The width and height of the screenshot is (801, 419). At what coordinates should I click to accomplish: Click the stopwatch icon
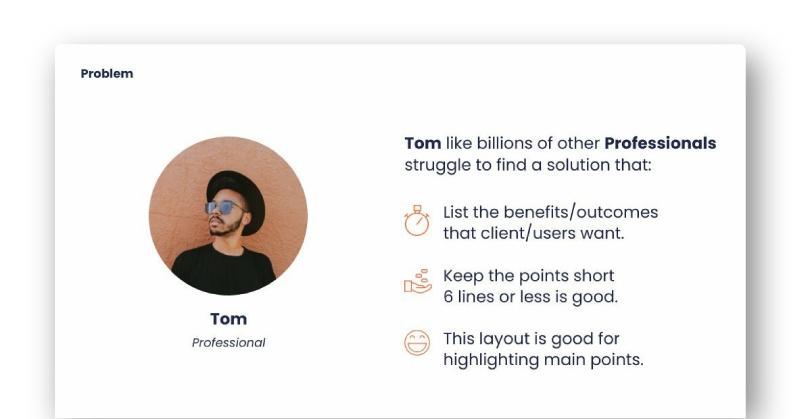(417, 221)
